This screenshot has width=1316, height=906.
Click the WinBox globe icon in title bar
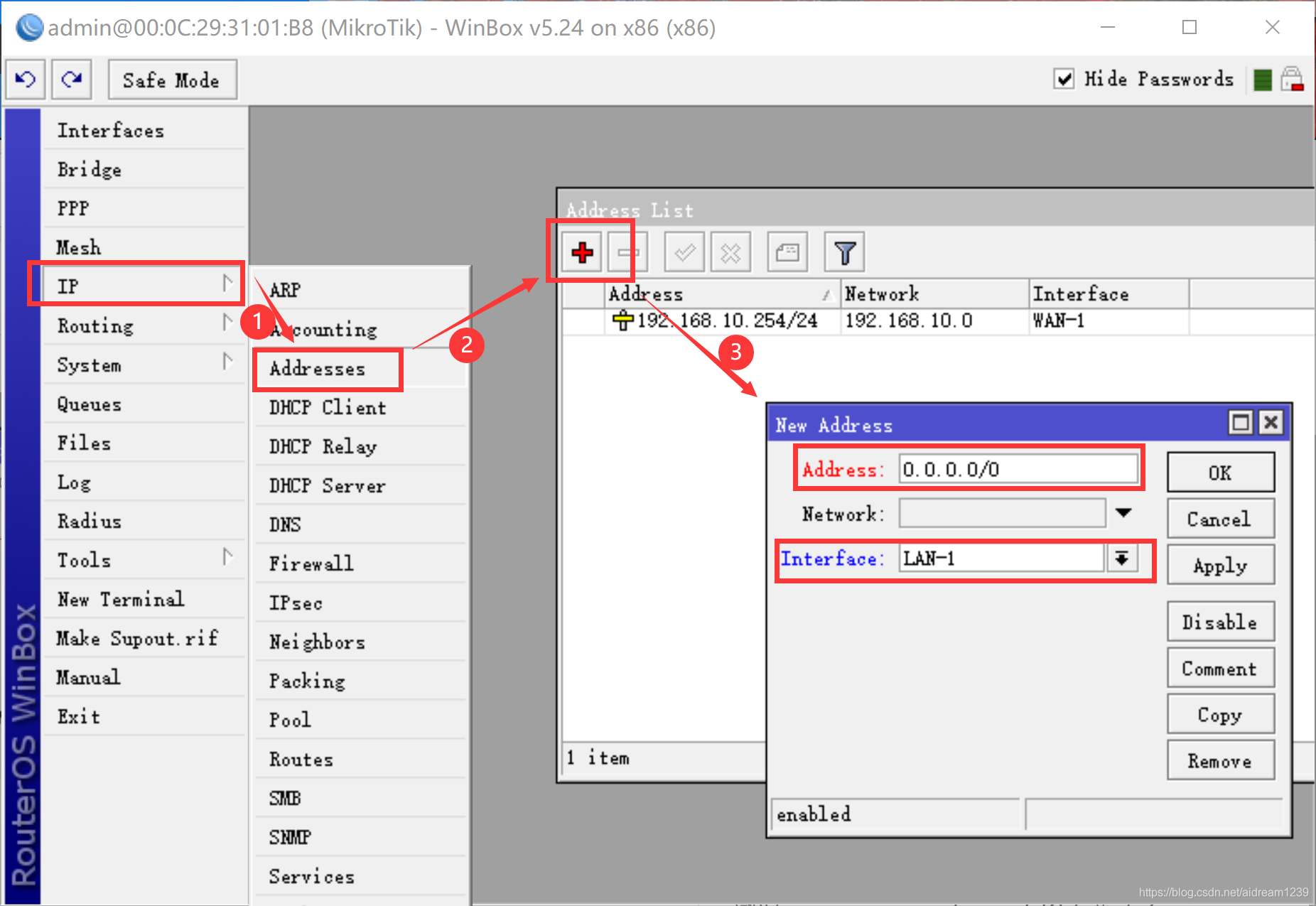(29, 28)
